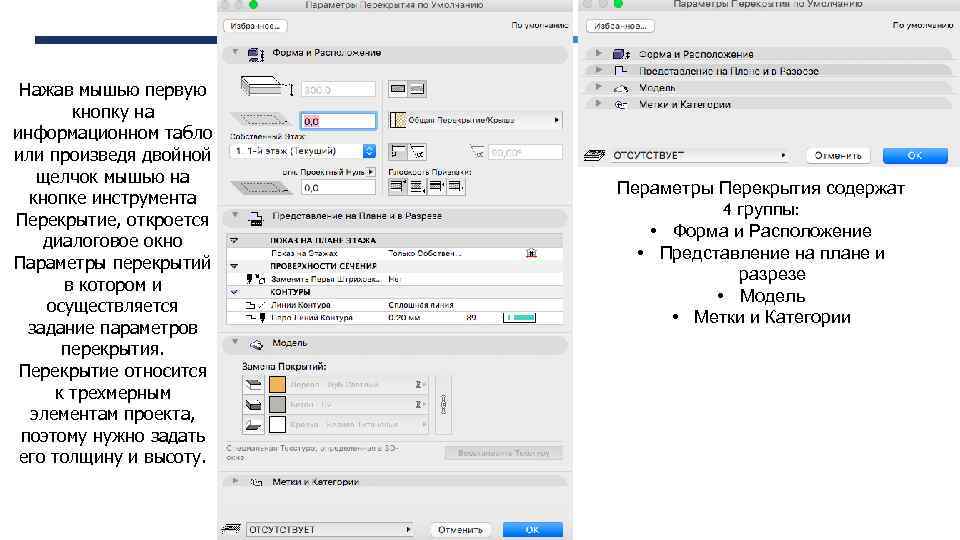Toggle the edge surface override button
This screenshot has width=960, height=540.
[x=253, y=404]
